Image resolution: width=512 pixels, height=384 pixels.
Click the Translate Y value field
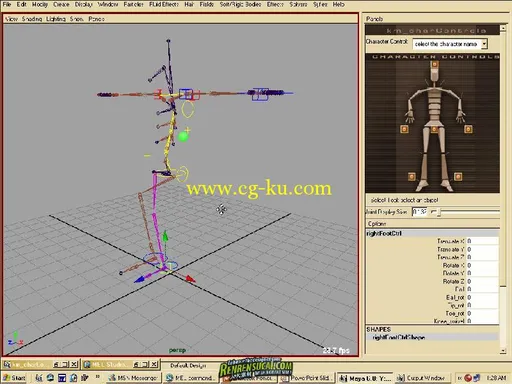click(x=482, y=249)
